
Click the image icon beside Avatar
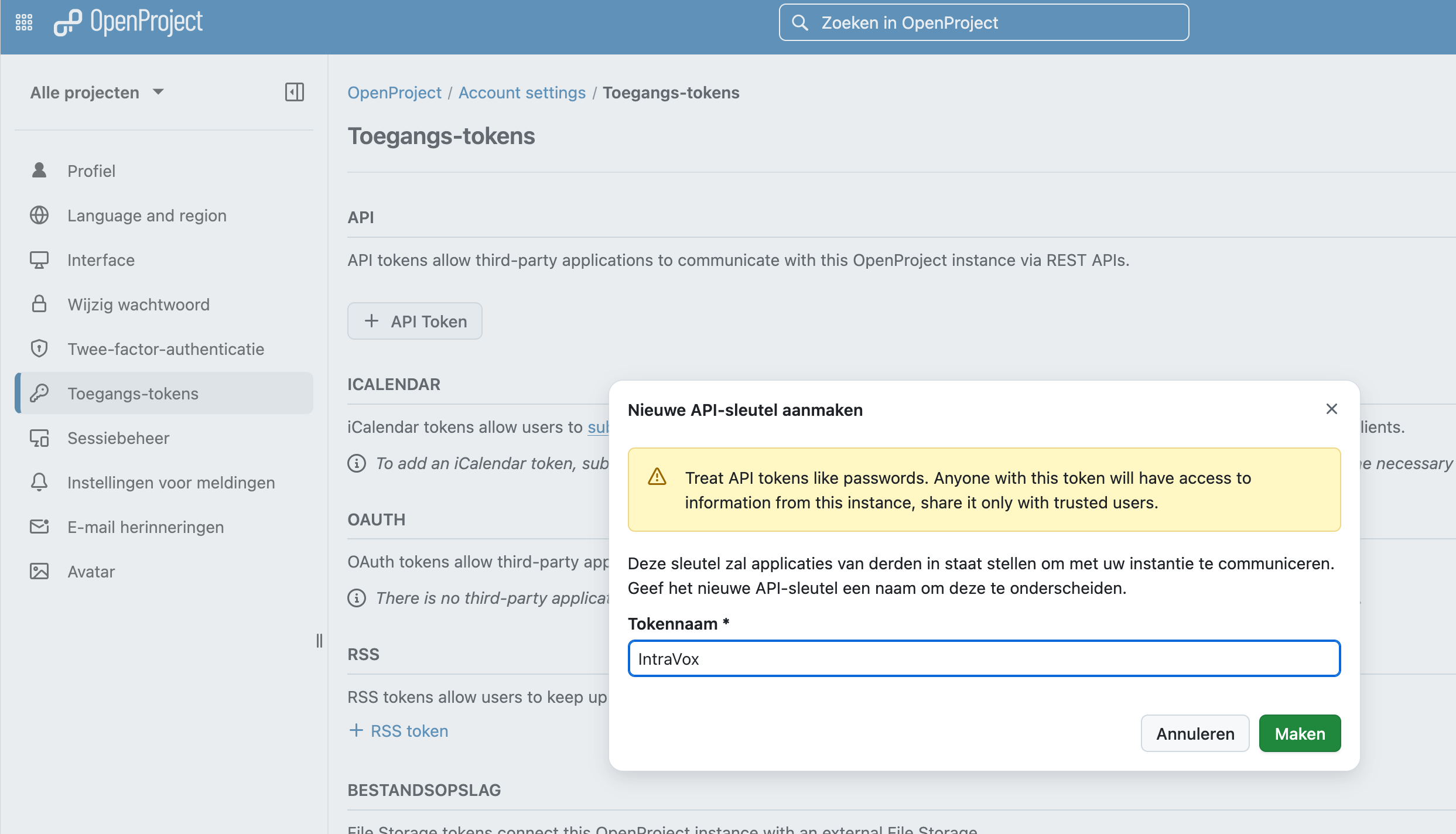[x=39, y=571]
